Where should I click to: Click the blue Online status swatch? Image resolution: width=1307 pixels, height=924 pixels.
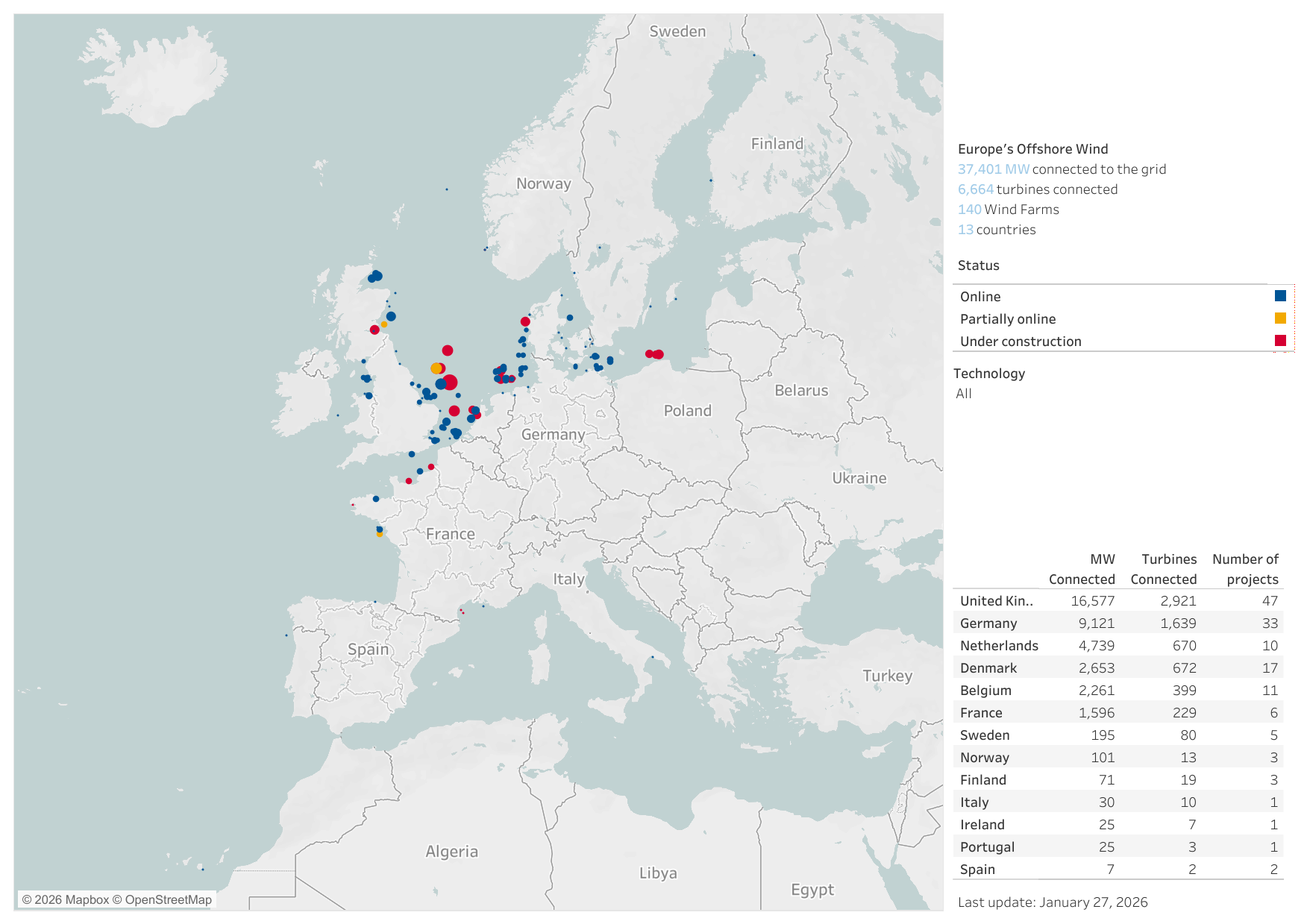point(1280,296)
